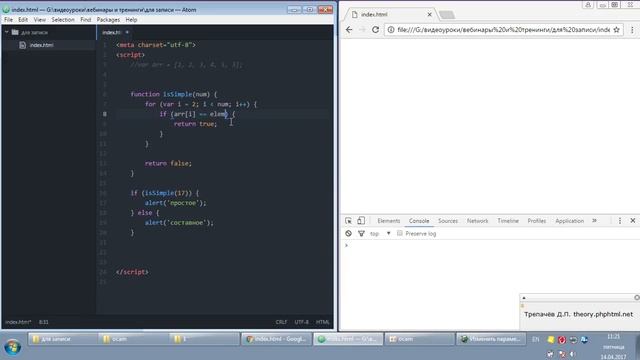Click CRLF line ending in Atom status bar
Image resolution: width=640 pixels, height=360 pixels.
coord(281,322)
